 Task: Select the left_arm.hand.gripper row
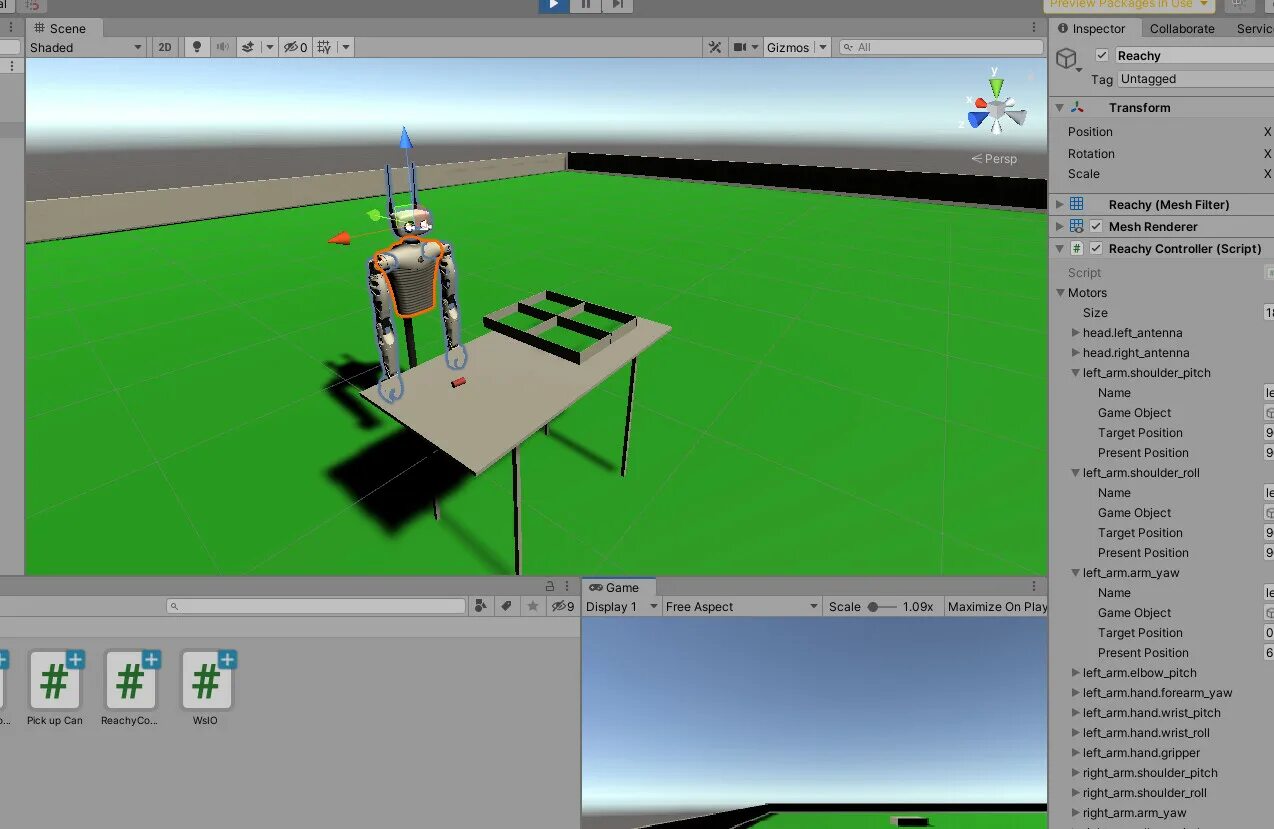[1162, 753]
